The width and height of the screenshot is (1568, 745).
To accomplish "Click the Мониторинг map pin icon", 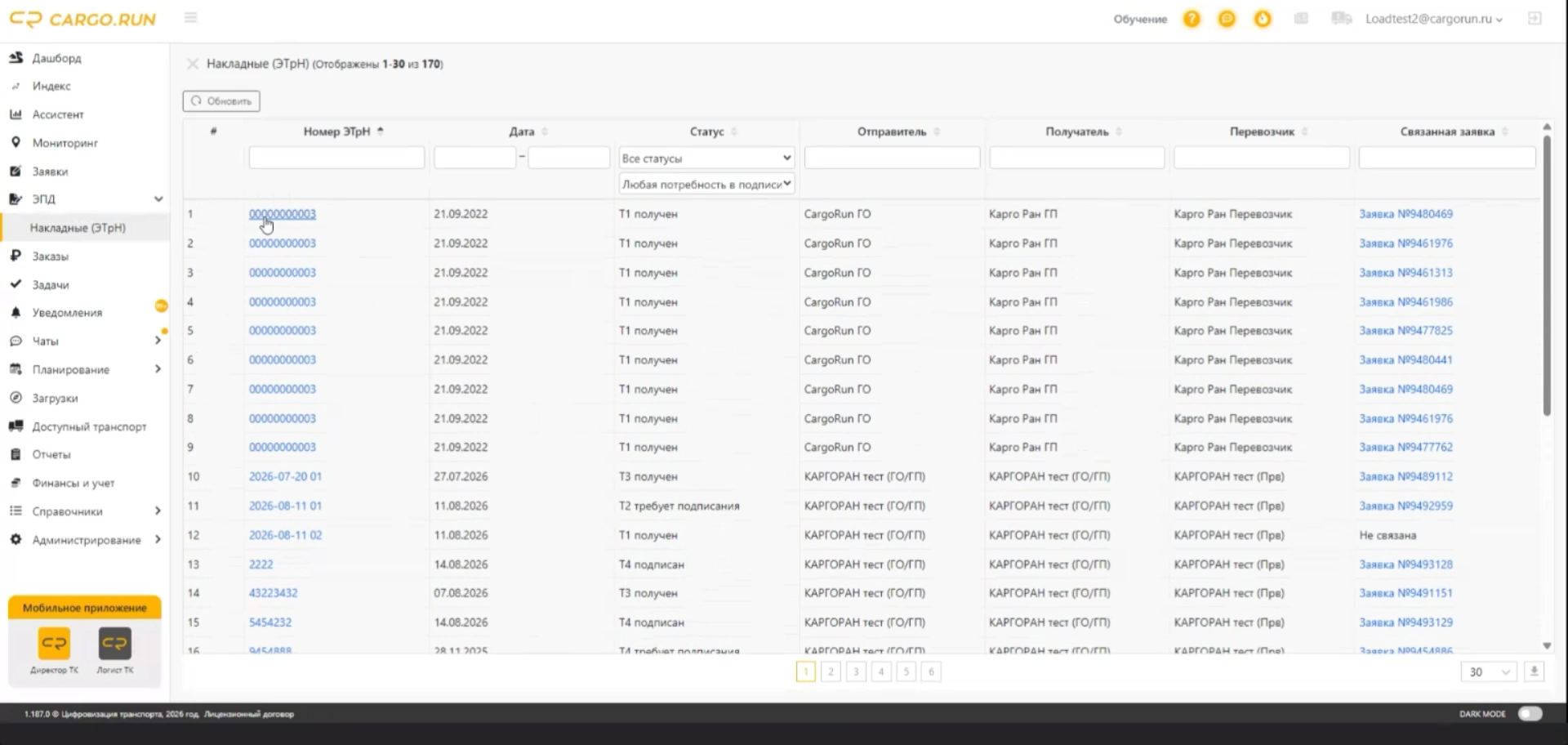I will pos(16,142).
